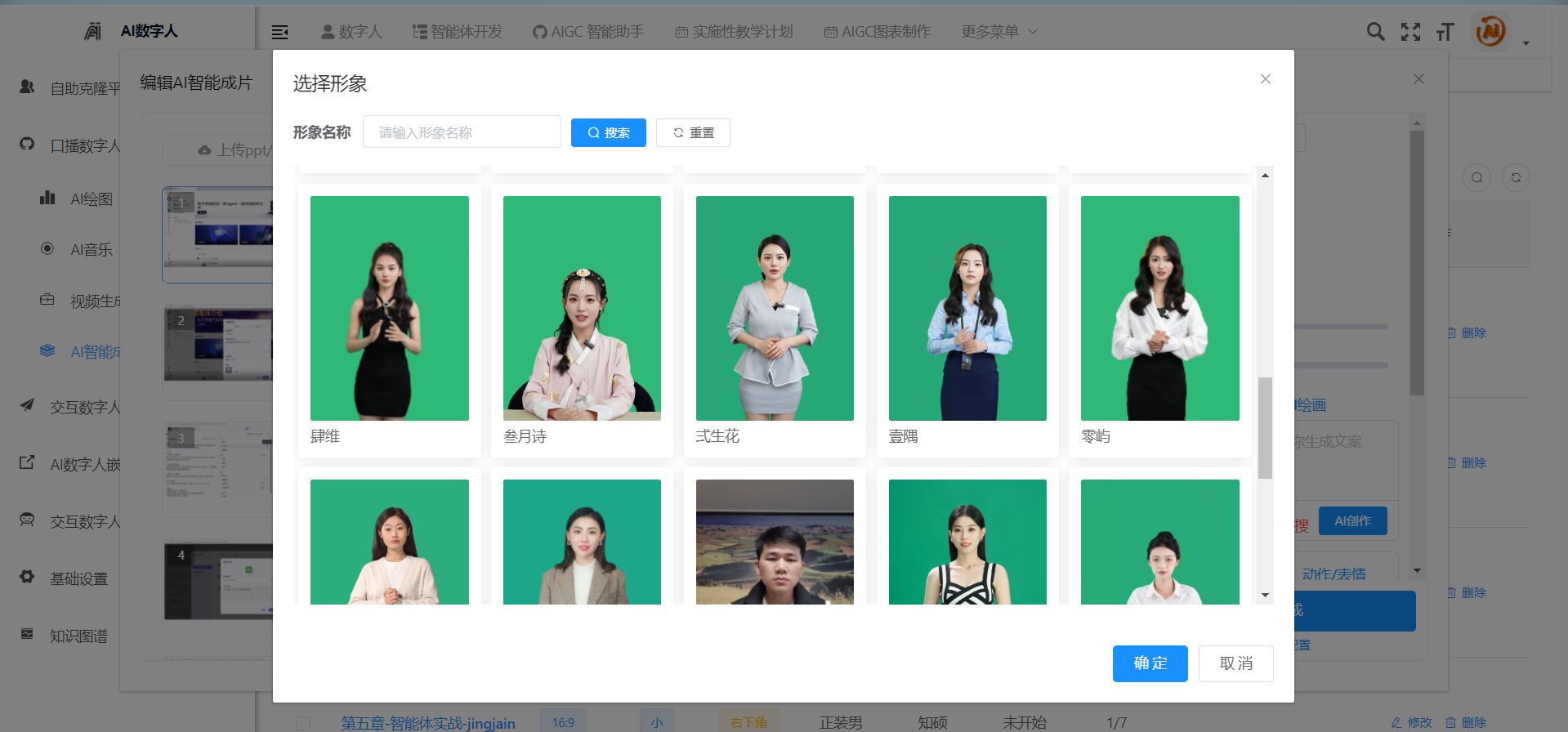Tick the checkbox in bottom table row
The image size is (1568, 732).
click(303, 724)
